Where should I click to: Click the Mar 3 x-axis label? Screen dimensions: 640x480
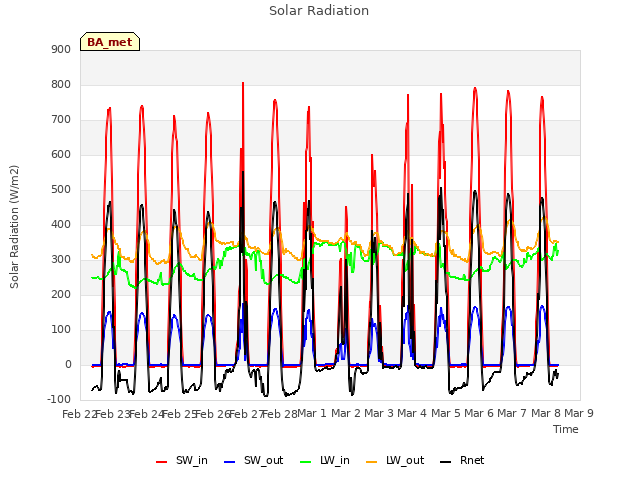(379, 413)
